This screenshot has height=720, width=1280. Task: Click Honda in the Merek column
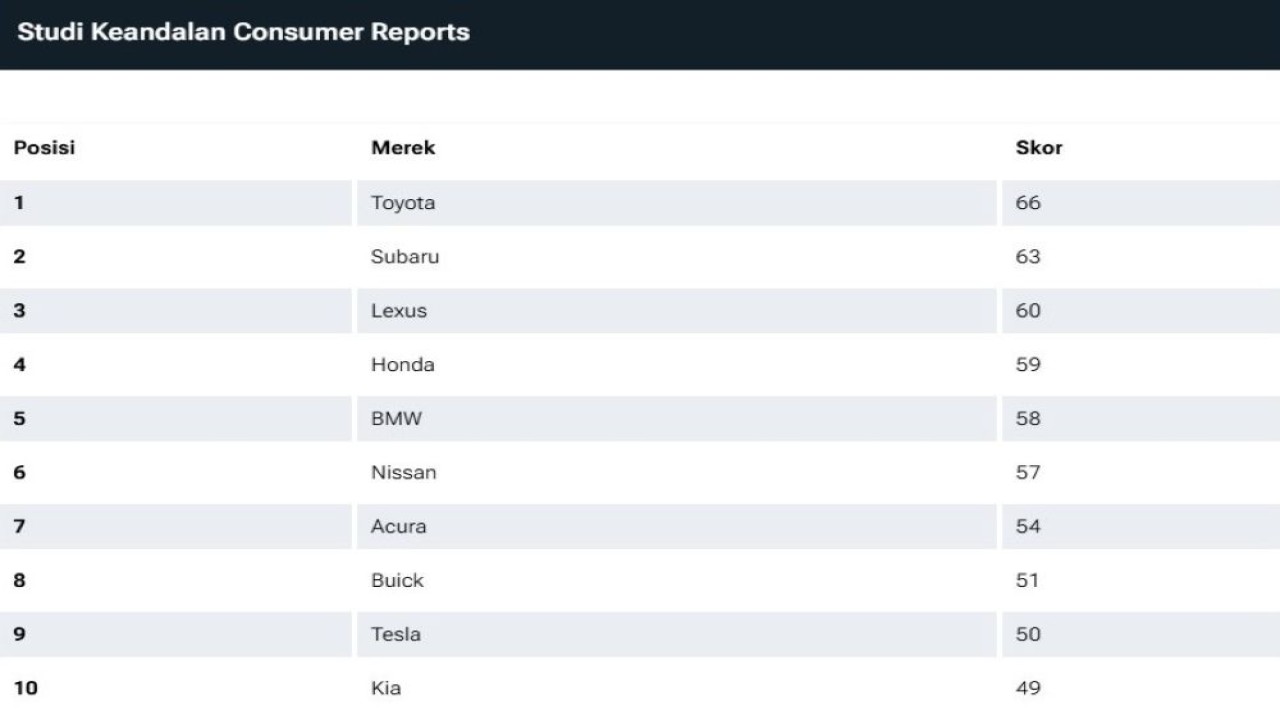point(402,365)
